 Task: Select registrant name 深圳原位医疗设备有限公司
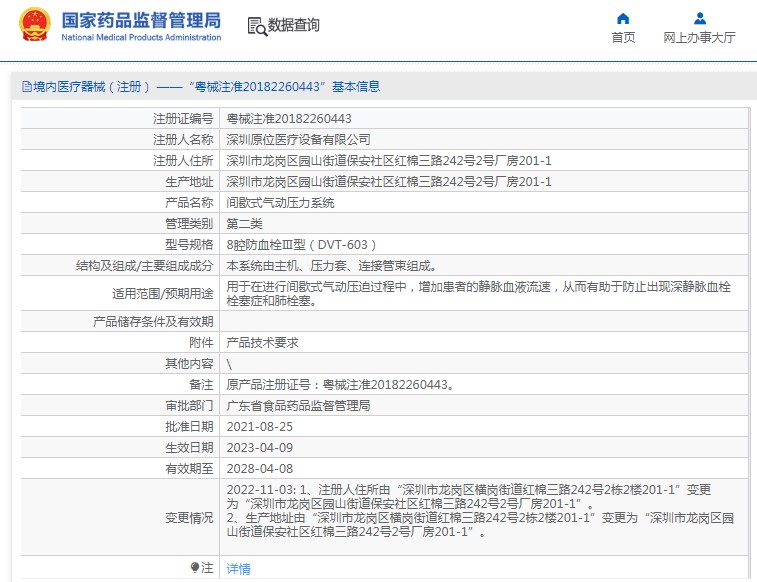coord(298,140)
